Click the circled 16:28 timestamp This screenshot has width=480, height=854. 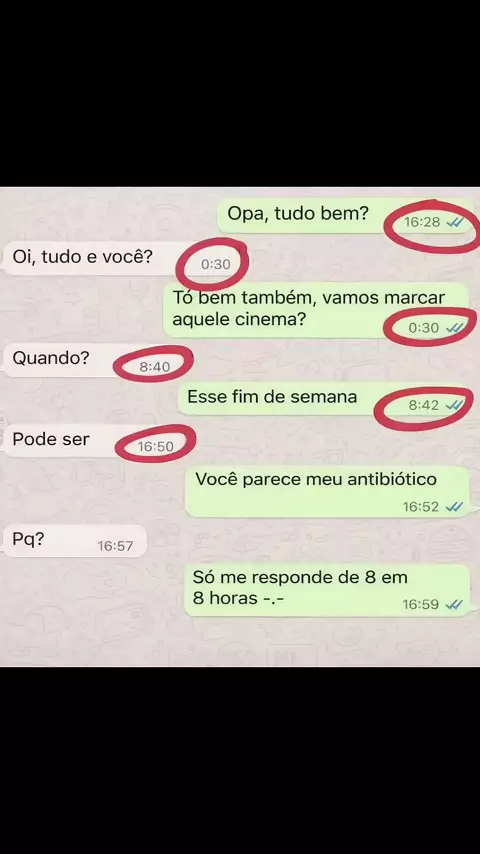(422, 222)
